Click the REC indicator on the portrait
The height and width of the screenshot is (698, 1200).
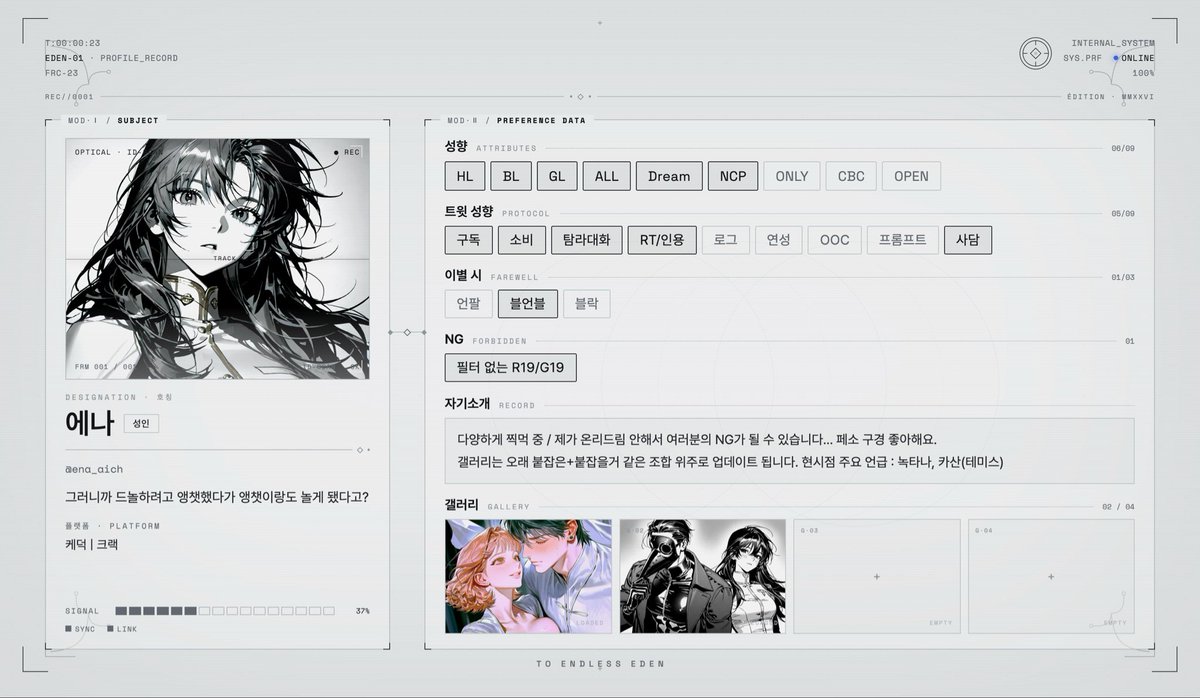(x=346, y=153)
